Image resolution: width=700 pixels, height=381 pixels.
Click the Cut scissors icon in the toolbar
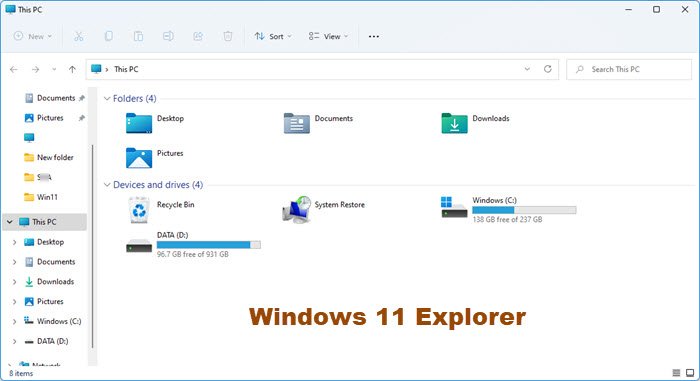point(79,37)
